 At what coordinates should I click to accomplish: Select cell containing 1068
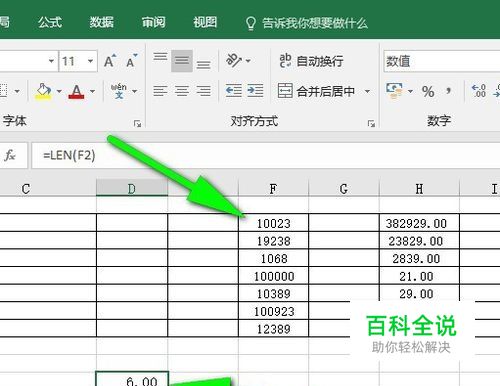(273, 258)
